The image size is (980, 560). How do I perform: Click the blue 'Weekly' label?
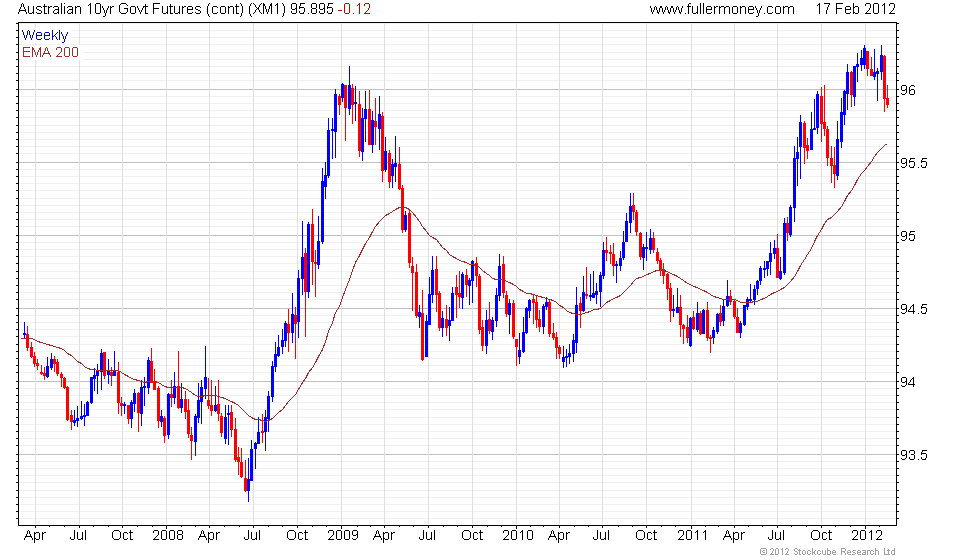coord(45,36)
